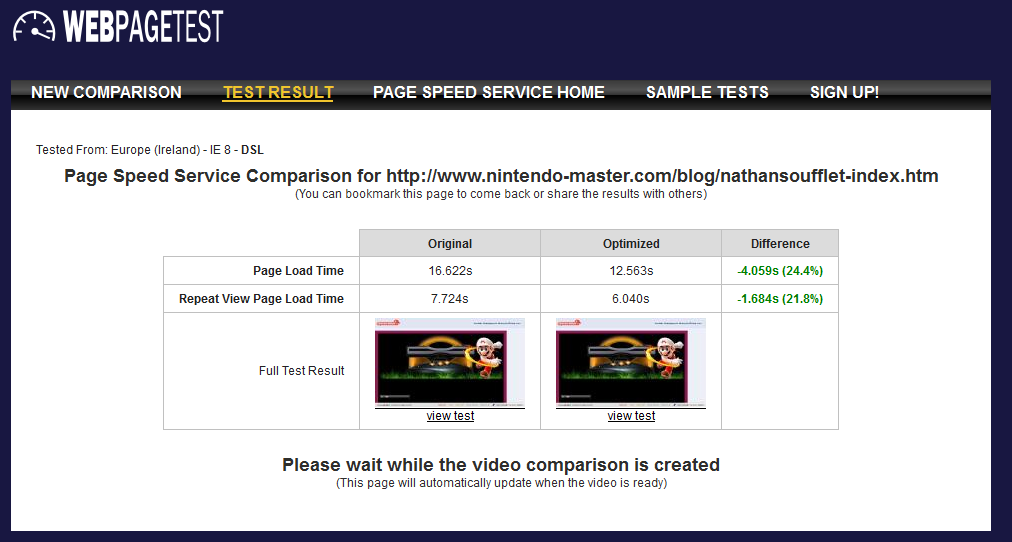Click the WEBPAGETEST logo text
Screen dimensions: 1012x542
click(143, 27)
